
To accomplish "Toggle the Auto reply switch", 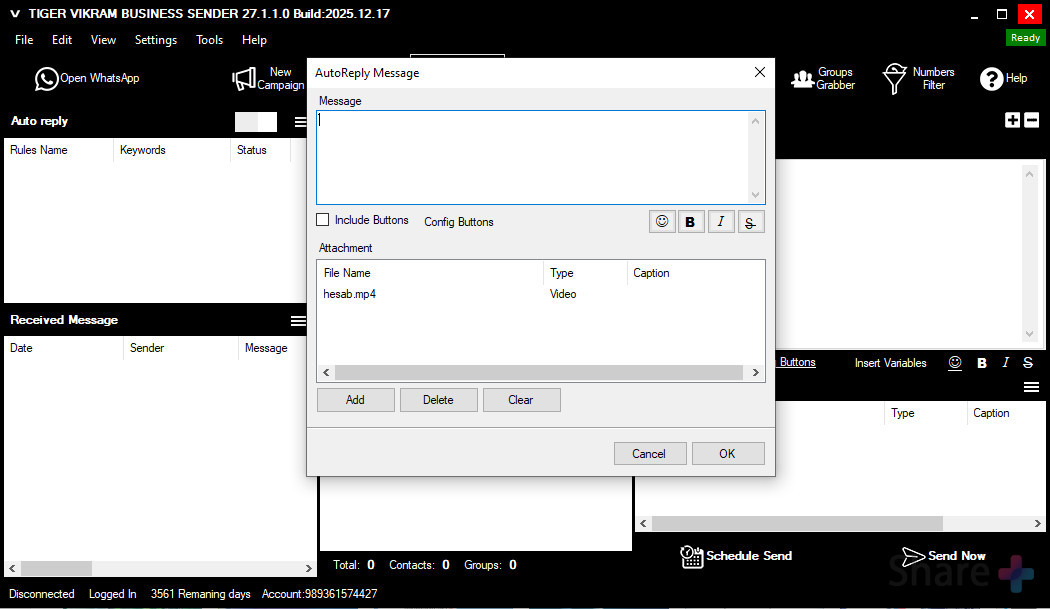I will (x=256, y=121).
